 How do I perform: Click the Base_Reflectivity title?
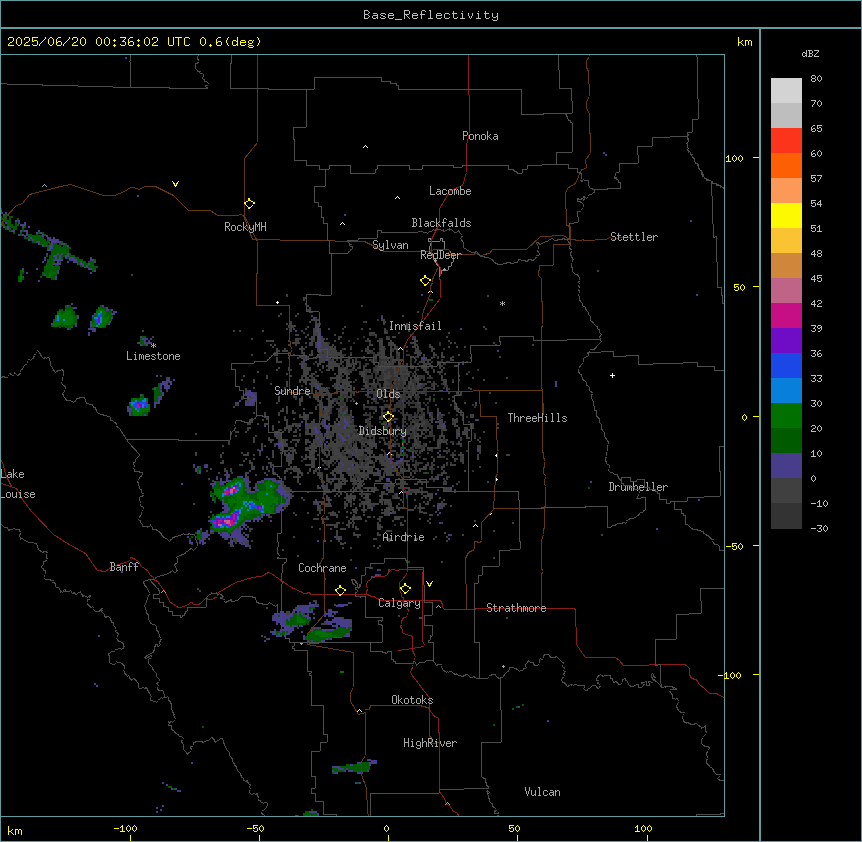pos(431,15)
